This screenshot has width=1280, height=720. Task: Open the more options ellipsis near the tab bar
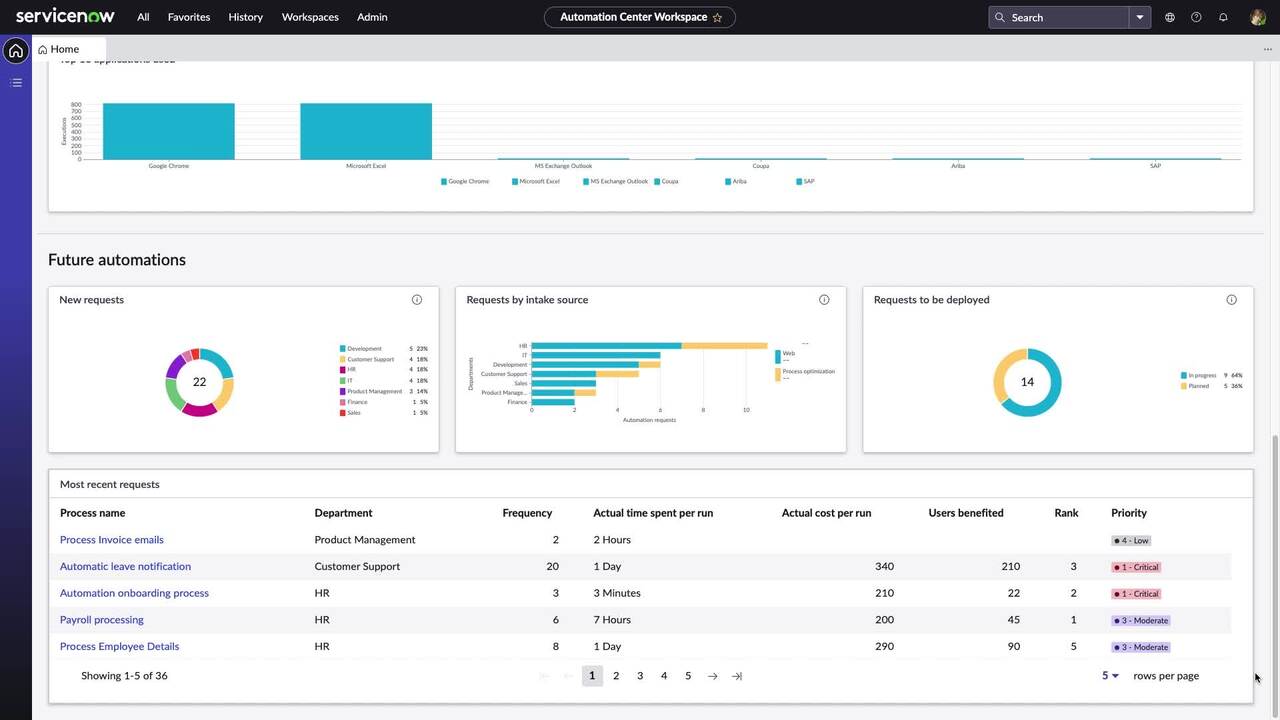1267,48
